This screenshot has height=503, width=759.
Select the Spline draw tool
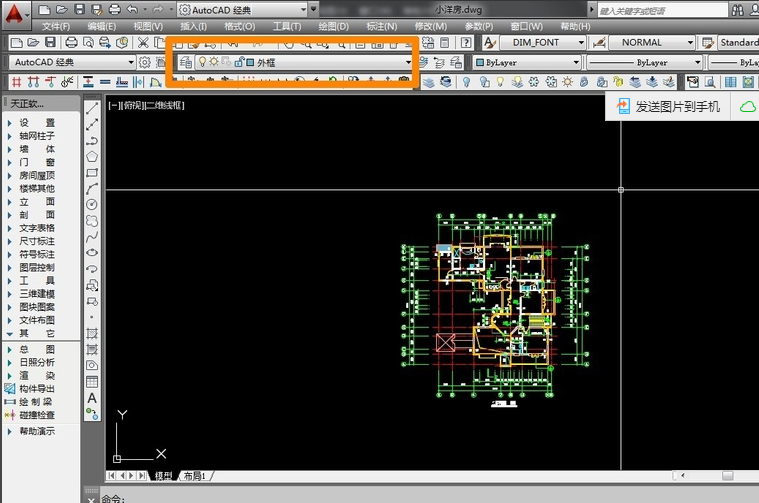pyautogui.click(x=92, y=237)
